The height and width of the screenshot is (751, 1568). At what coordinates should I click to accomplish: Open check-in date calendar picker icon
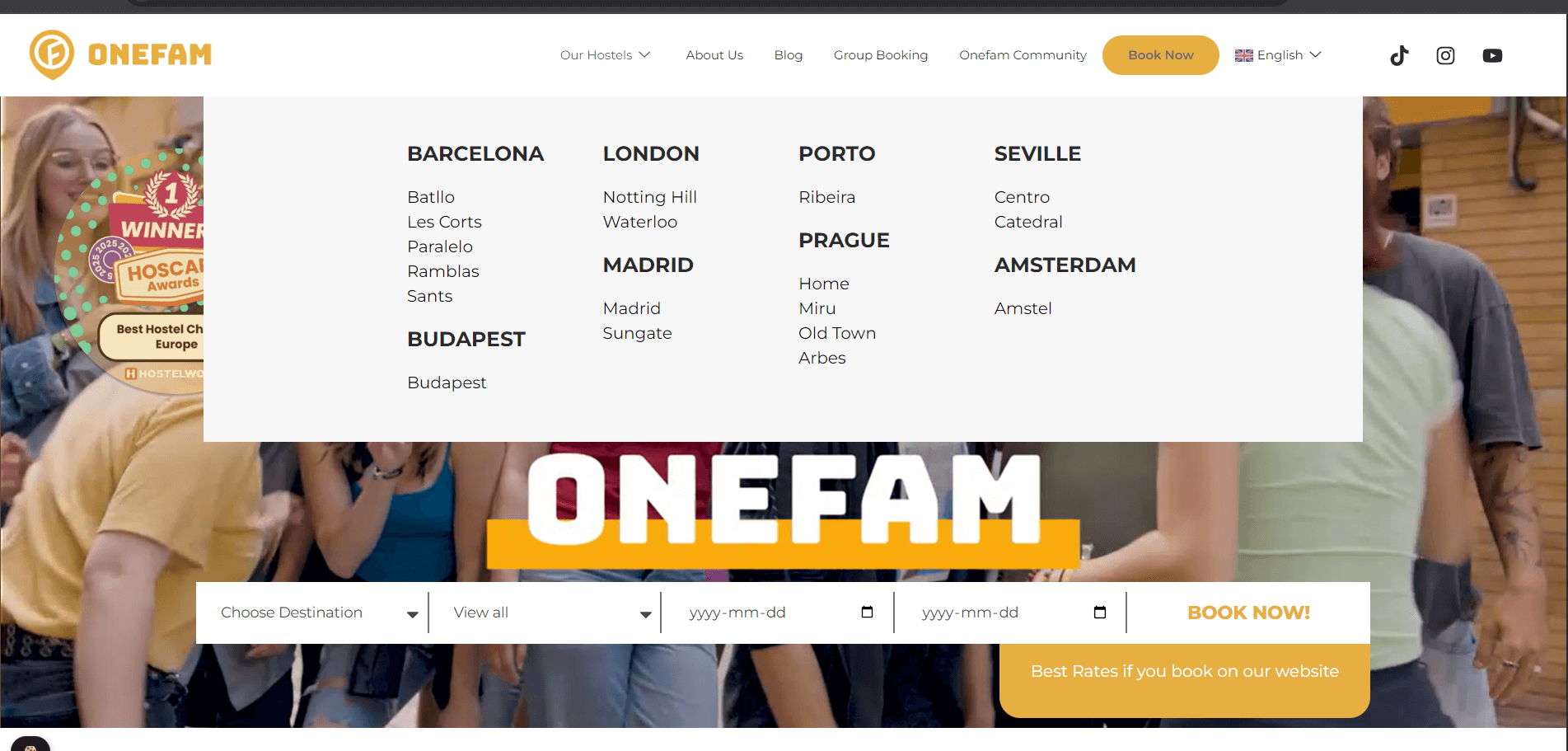click(x=867, y=612)
